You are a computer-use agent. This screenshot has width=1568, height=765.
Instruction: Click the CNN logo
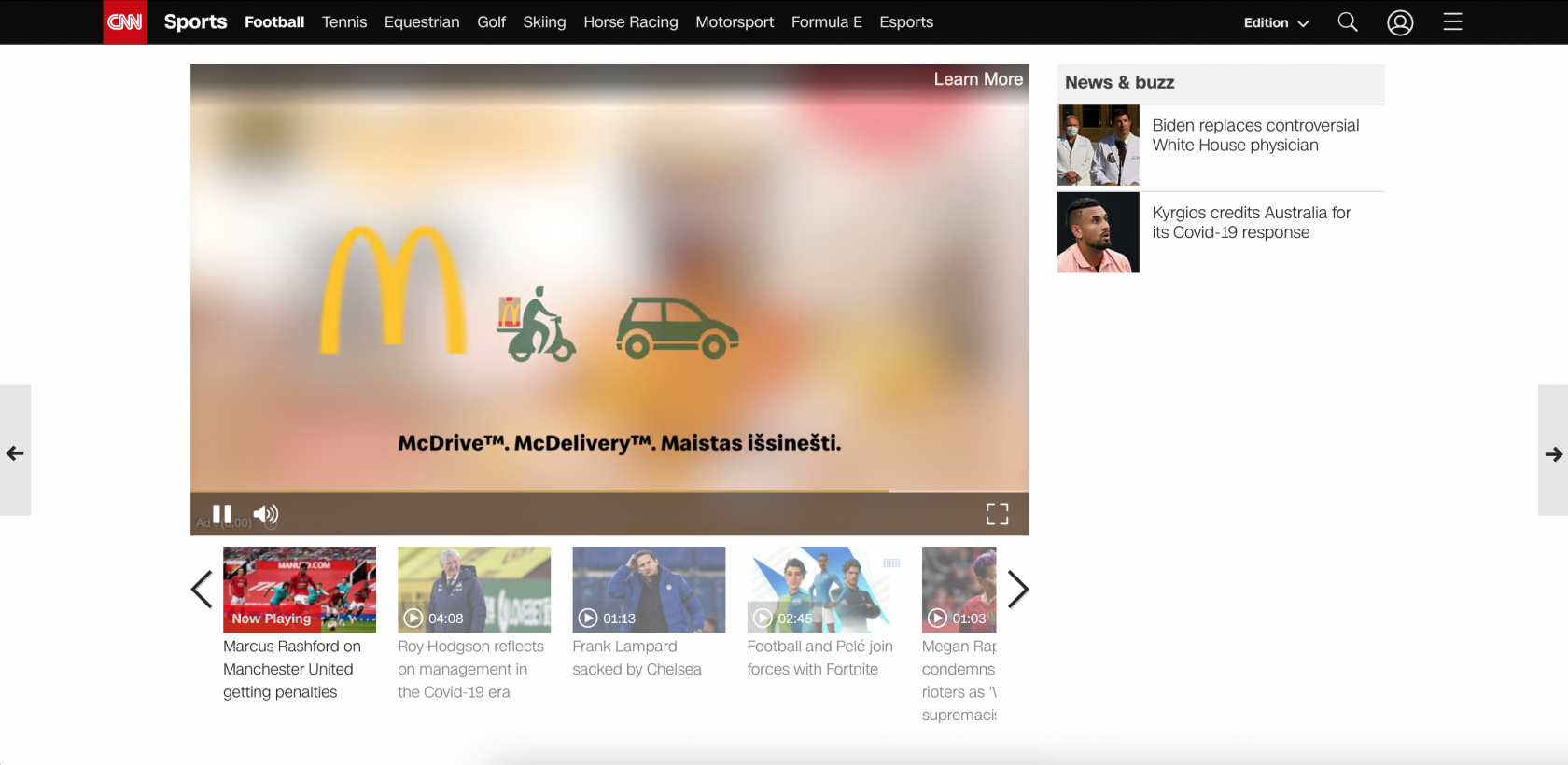[x=125, y=21]
